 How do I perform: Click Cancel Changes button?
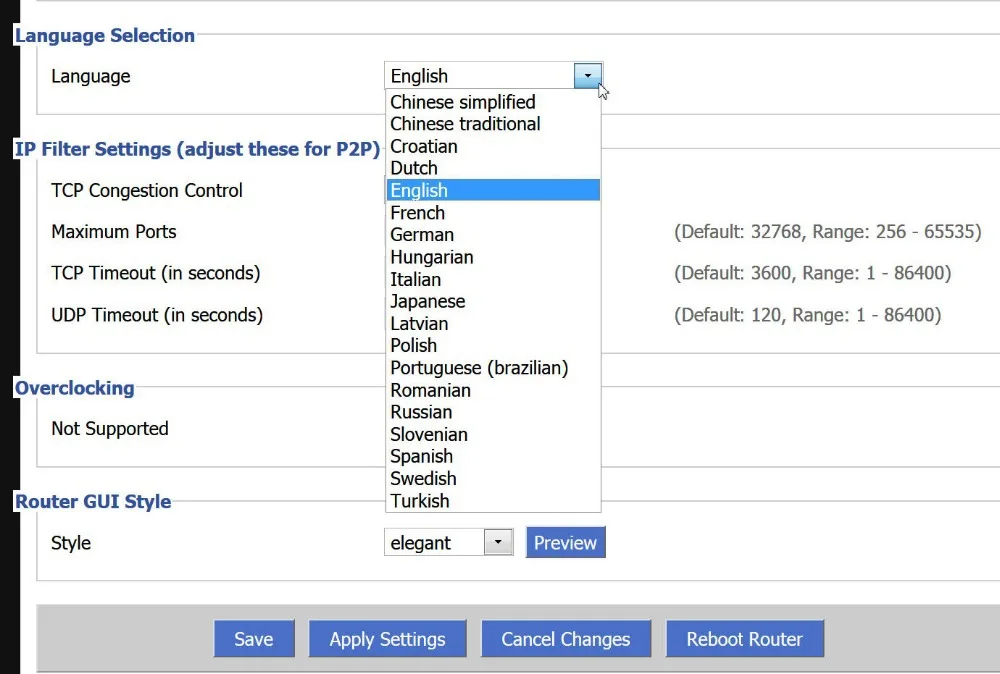566,639
